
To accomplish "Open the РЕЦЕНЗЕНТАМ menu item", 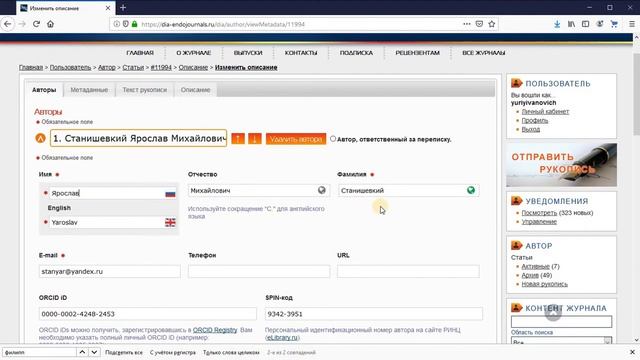I will tap(418, 53).
